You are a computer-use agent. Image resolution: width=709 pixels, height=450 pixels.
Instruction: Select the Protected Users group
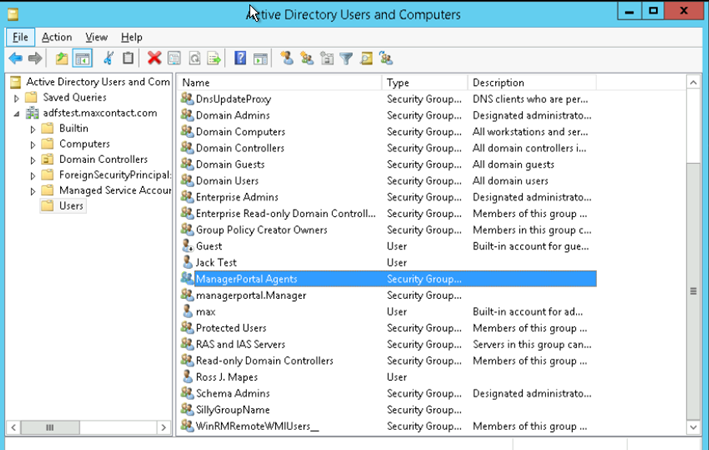point(388,328)
